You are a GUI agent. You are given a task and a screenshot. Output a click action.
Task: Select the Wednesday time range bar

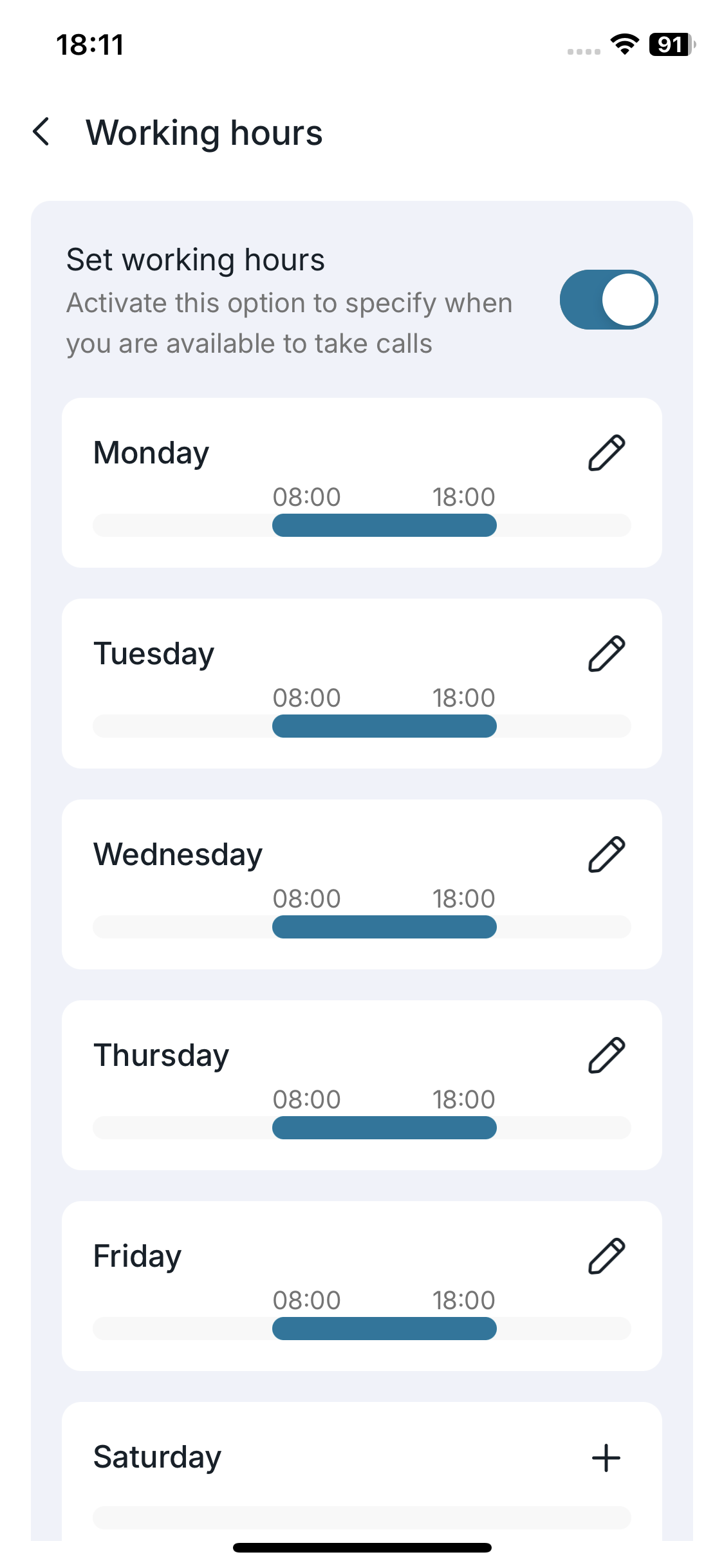click(384, 927)
